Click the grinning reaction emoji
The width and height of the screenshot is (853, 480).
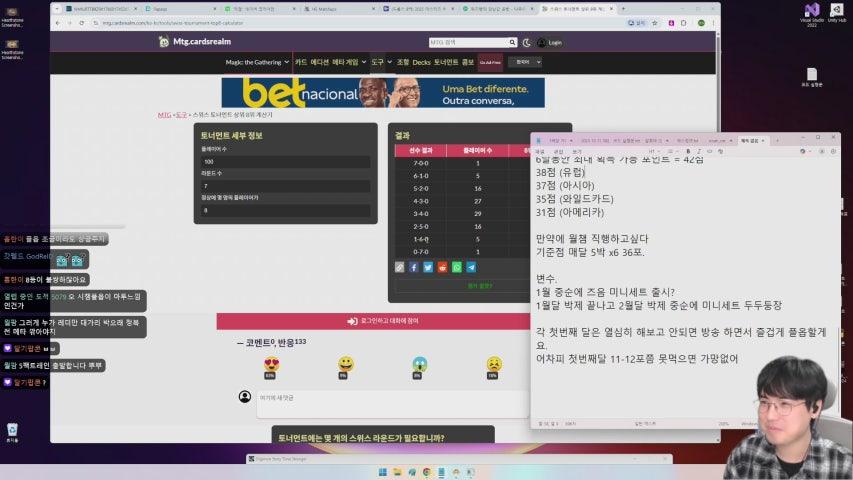345,364
